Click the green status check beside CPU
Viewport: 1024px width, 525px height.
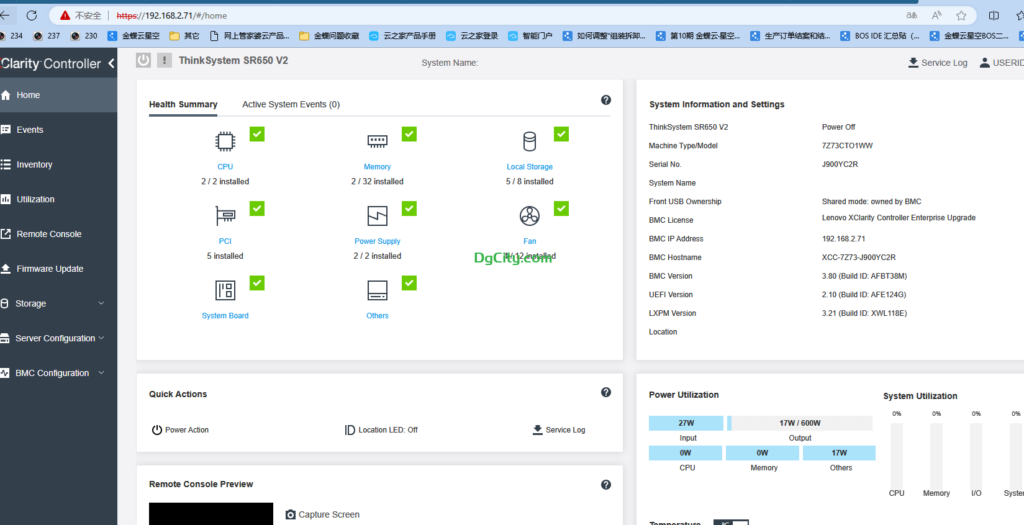click(x=257, y=134)
